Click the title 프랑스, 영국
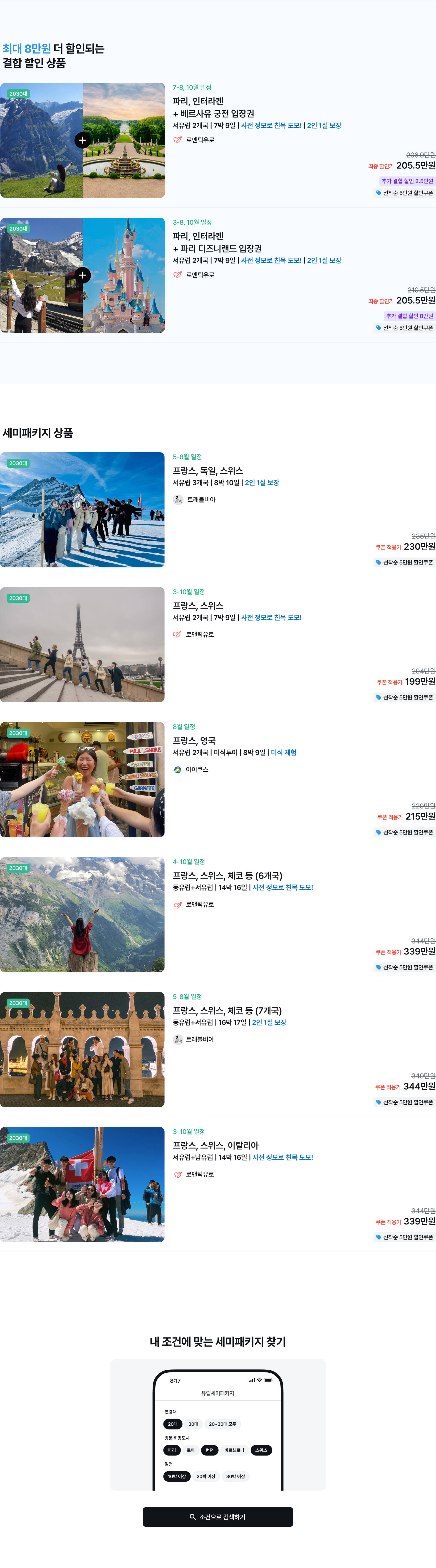The image size is (436, 1568). click(x=194, y=741)
